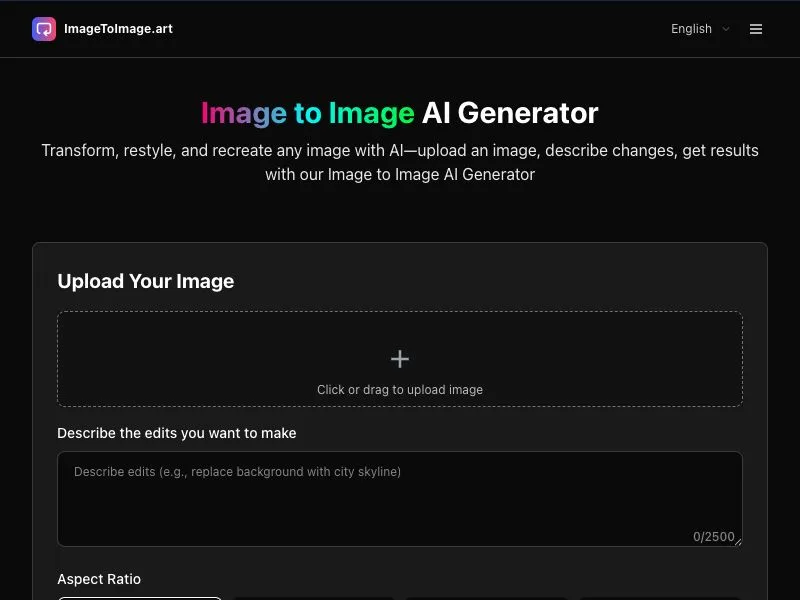Focus the describe edits text box

pos(400,499)
